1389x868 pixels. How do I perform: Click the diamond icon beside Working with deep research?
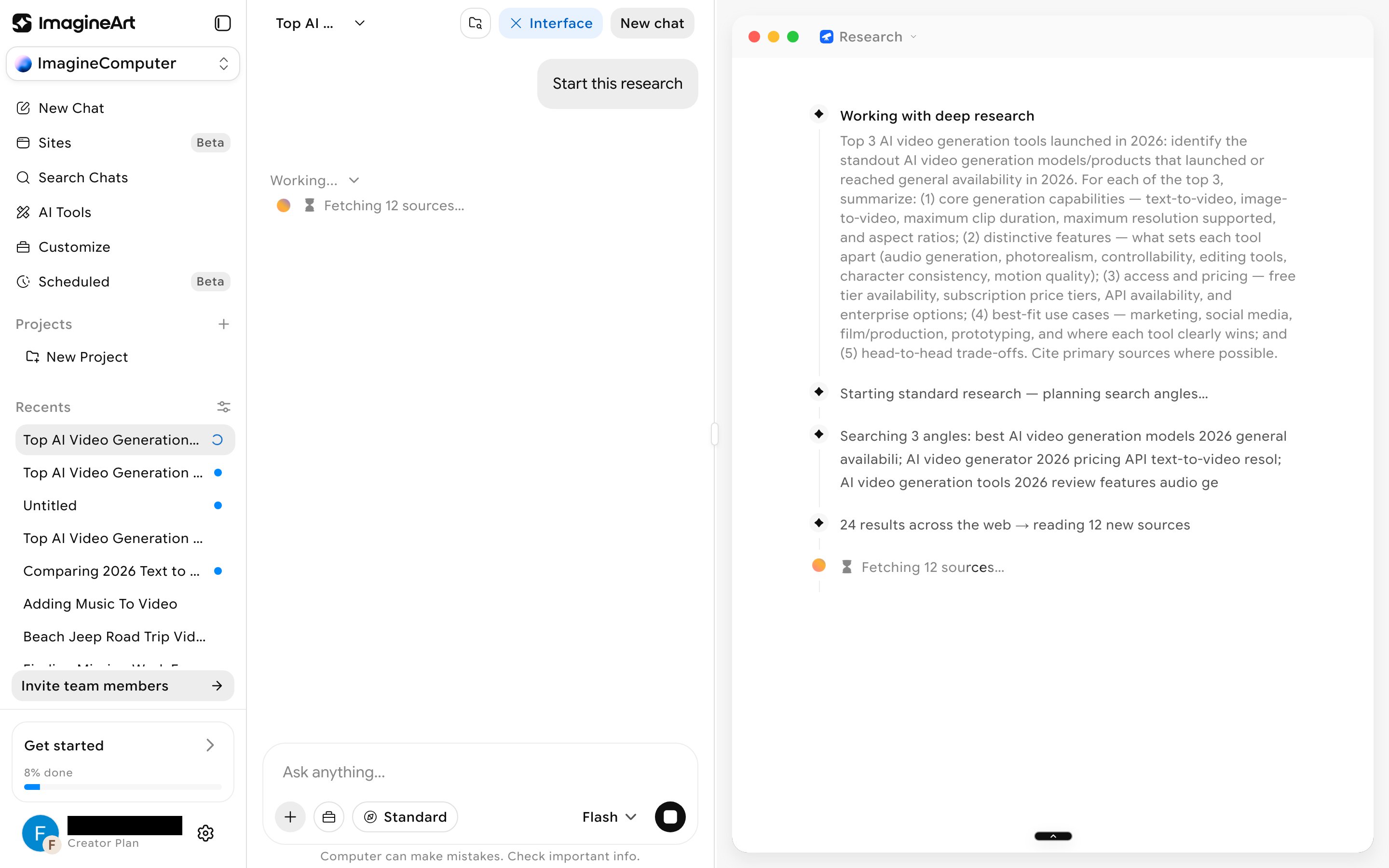(x=819, y=114)
